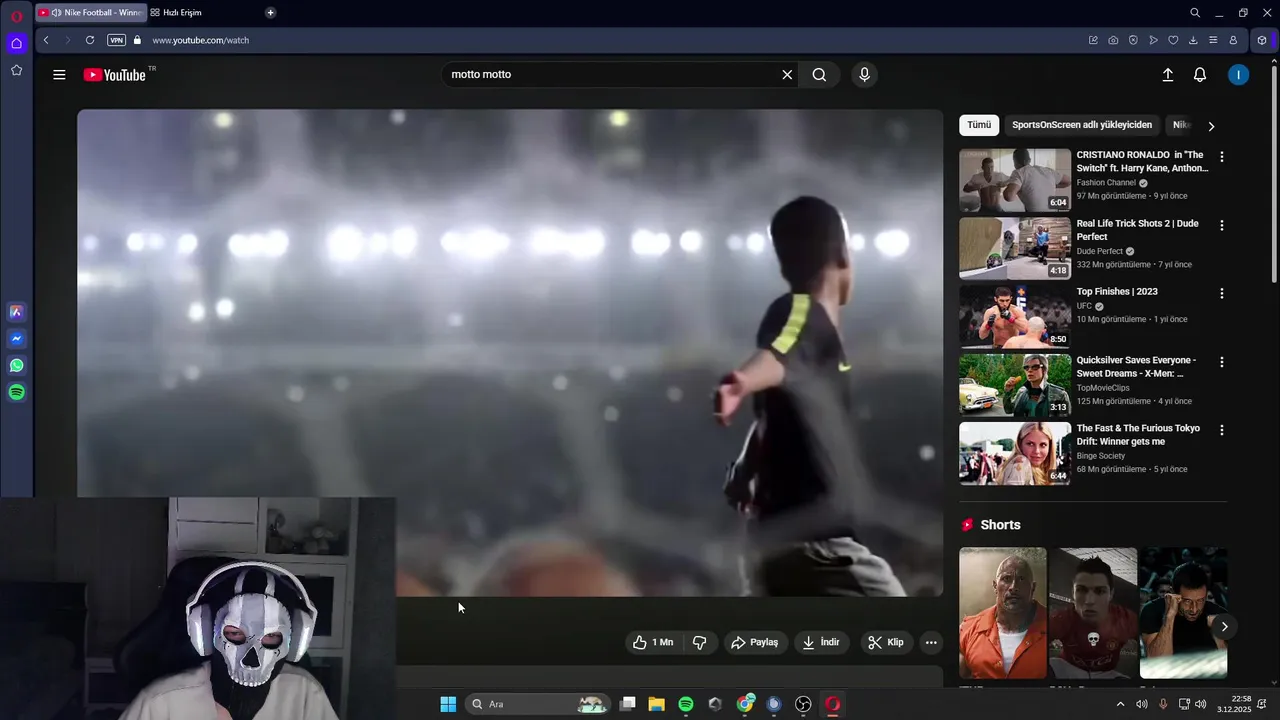Image resolution: width=1280 pixels, height=720 pixels.
Task: Select the Tümü filter chip
Action: click(979, 125)
